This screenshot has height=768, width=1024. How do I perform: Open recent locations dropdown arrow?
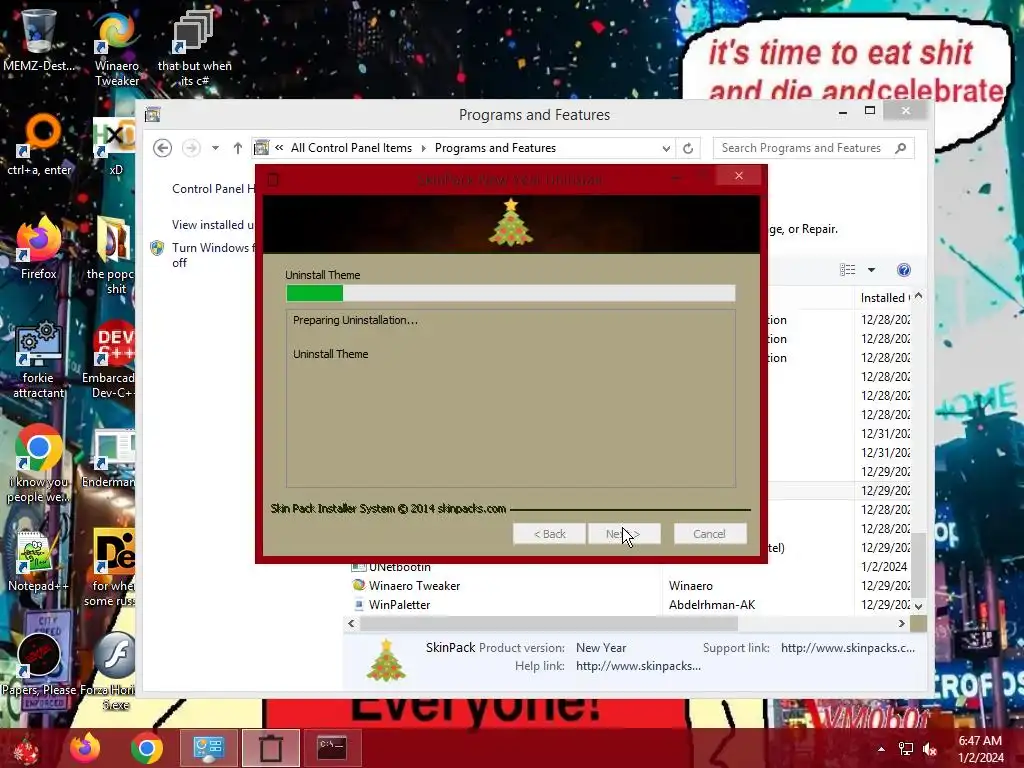click(x=215, y=148)
